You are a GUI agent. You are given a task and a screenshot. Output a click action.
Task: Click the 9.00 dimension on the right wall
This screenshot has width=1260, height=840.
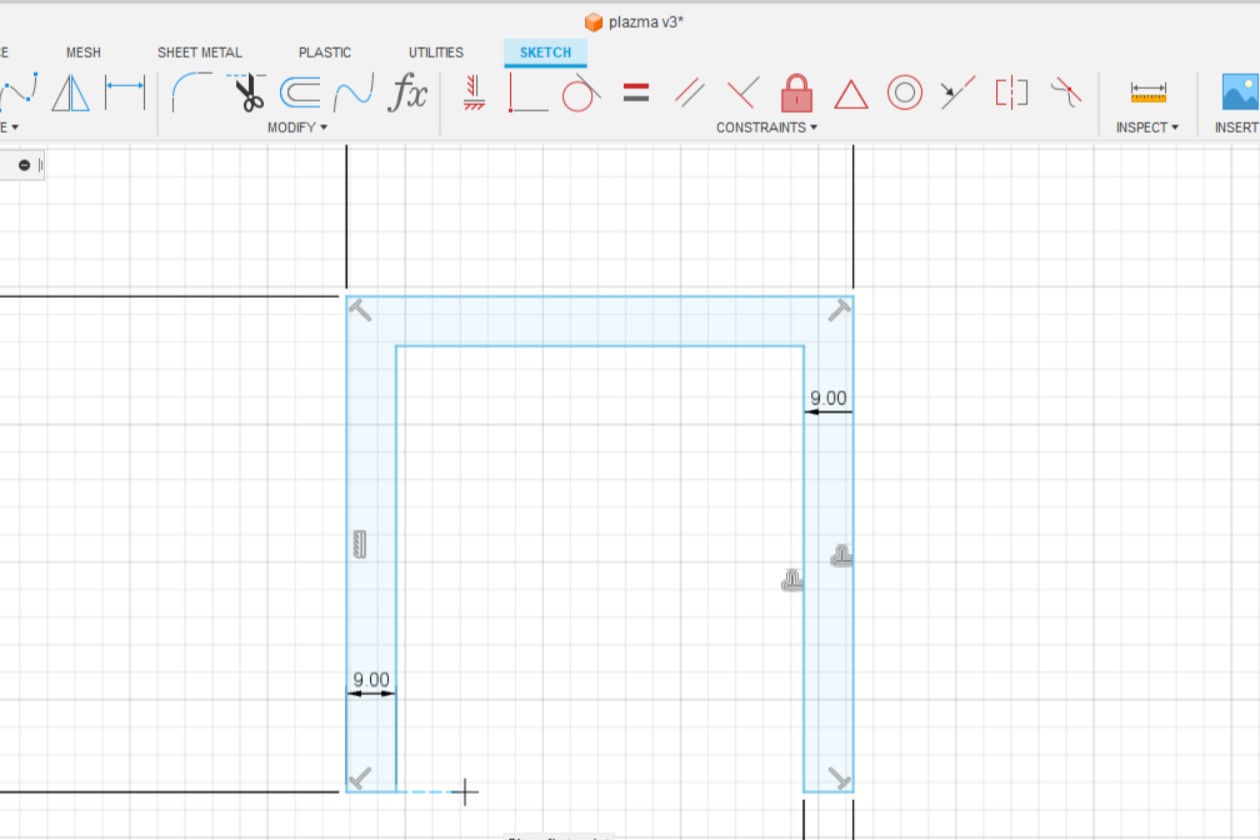(x=826, y=398)
